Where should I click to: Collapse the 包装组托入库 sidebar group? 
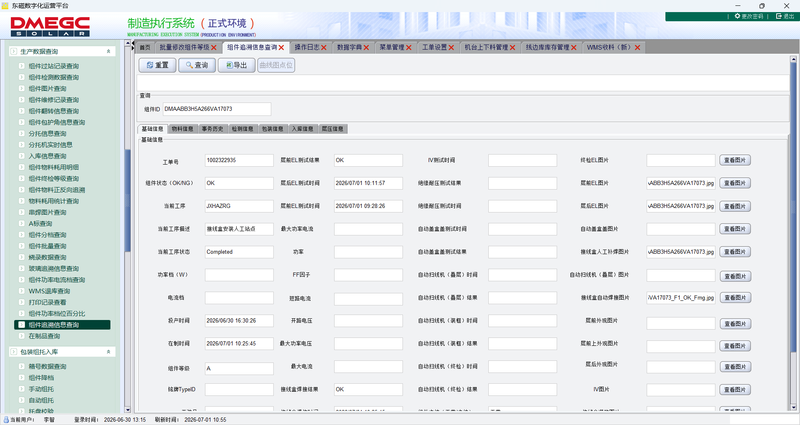[108, 352]
